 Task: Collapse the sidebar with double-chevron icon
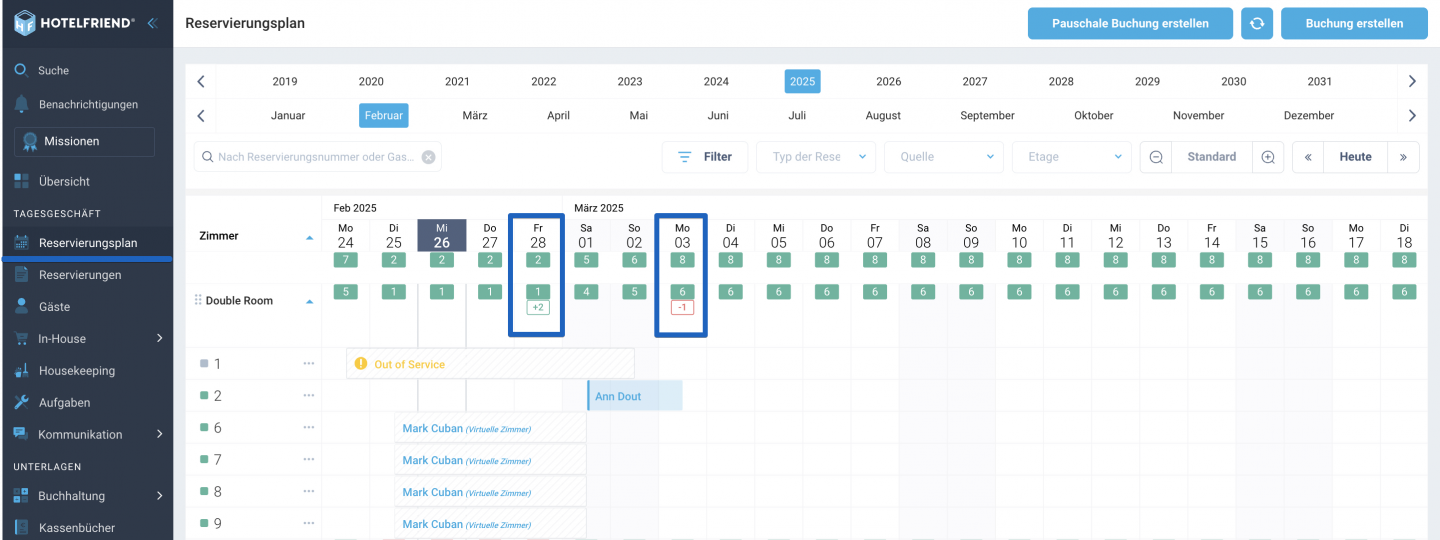coord(152,23)
